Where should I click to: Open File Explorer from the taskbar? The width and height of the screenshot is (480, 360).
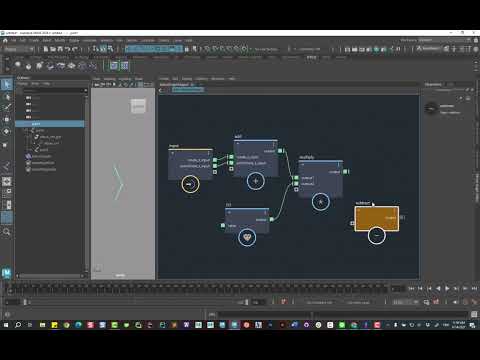click(42, 324)
